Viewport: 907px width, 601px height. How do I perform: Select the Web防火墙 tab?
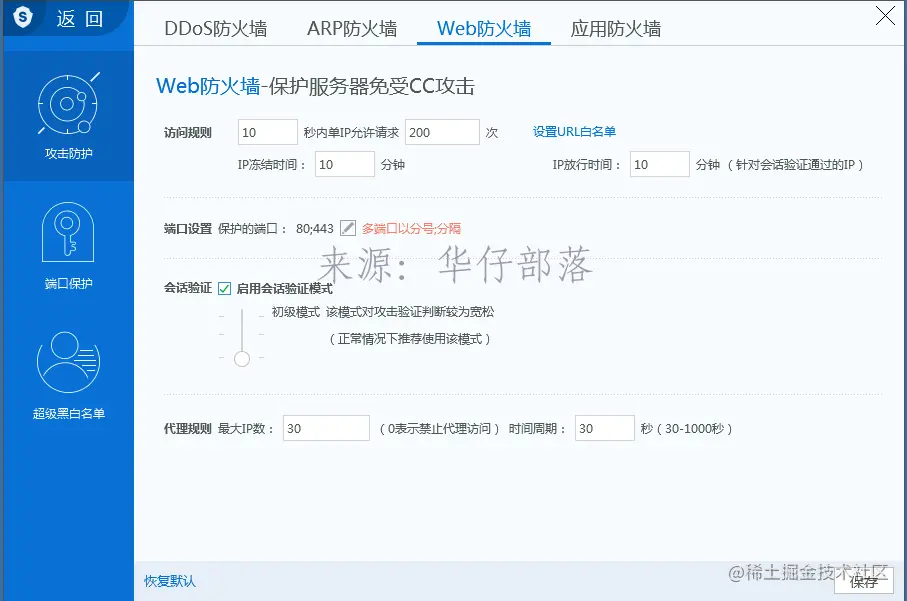pyautogui.click(x=484, y=28)
